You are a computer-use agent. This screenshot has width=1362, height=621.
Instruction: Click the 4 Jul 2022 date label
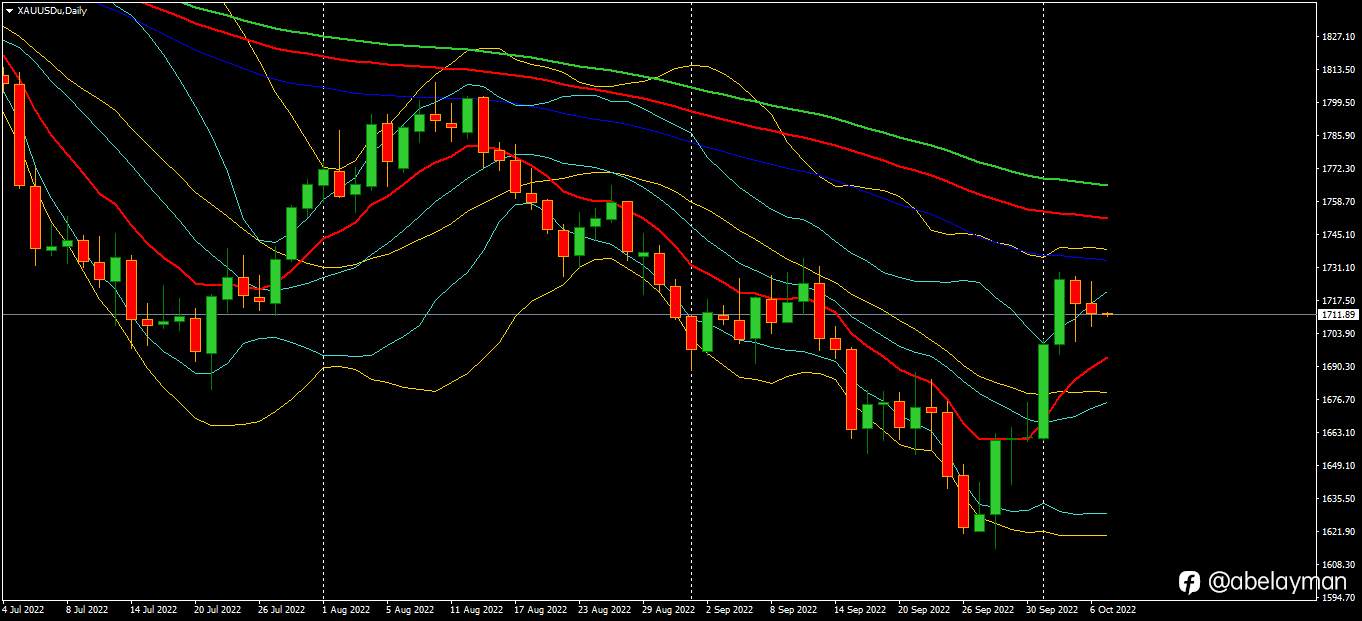pyautogui.click(x=24, y=608)
